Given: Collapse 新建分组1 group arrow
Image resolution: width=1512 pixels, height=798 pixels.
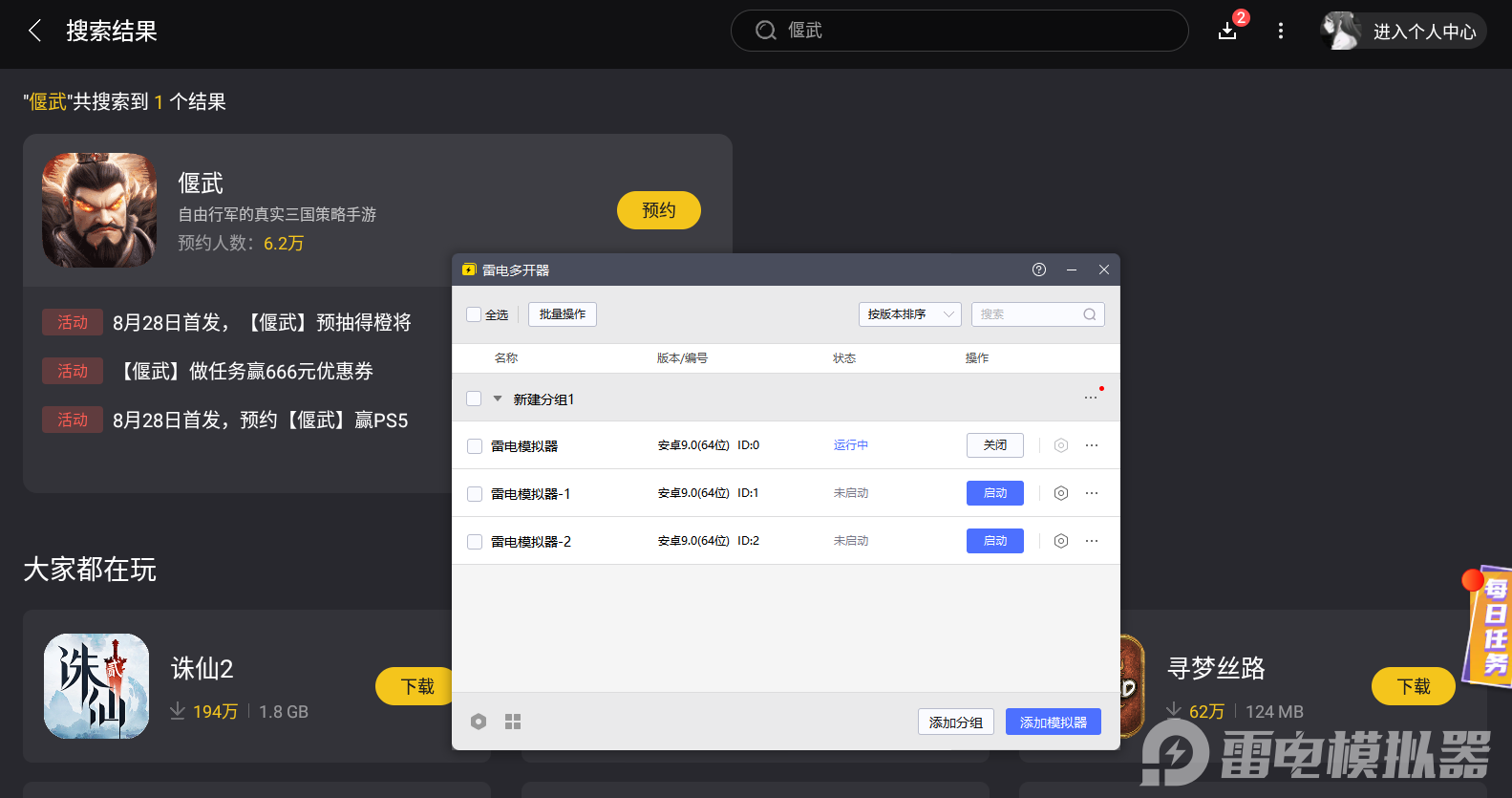Looking at the screenshot, I should pos(498,399).
